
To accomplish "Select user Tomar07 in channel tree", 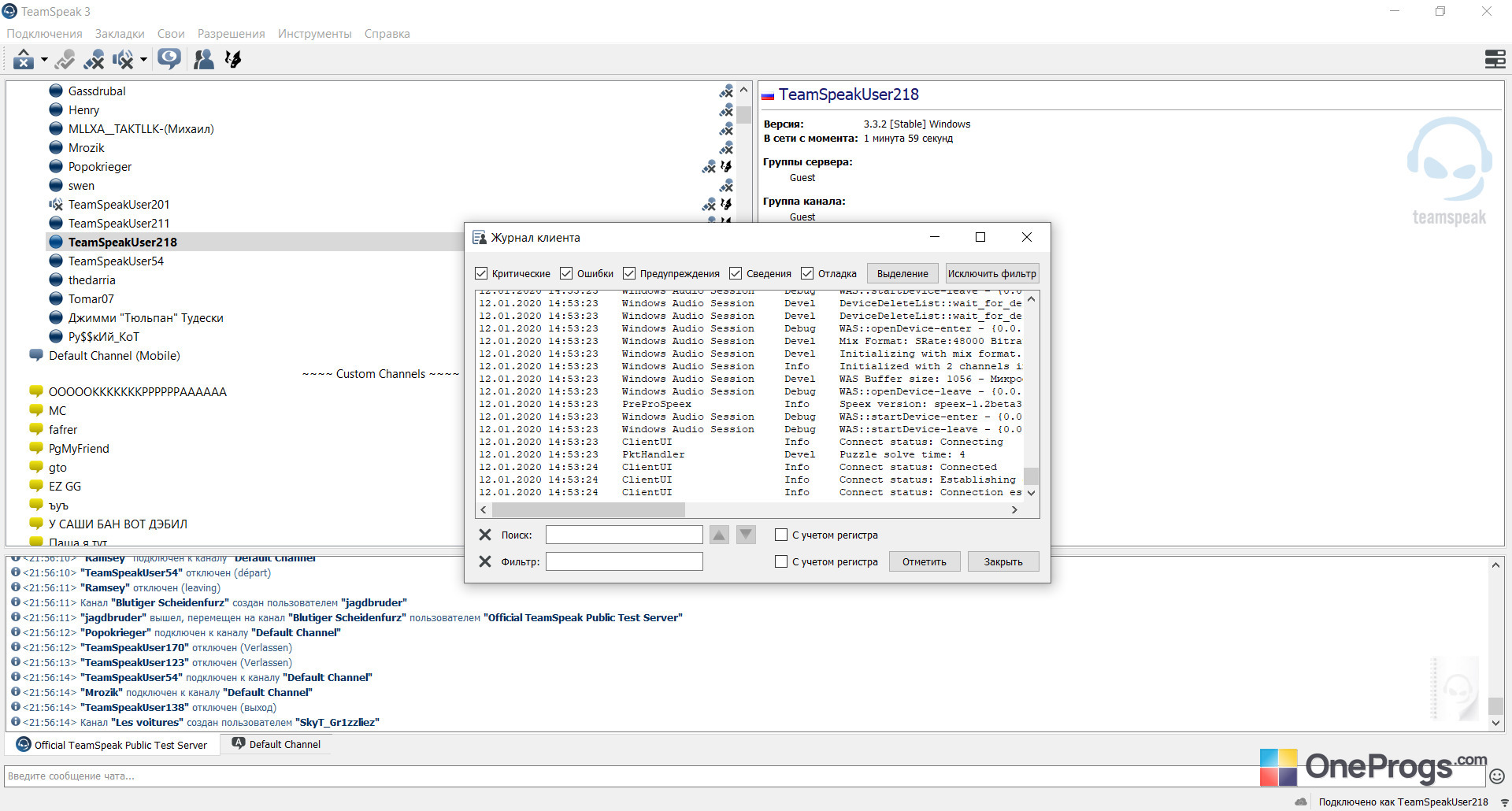I will (91, 299).
